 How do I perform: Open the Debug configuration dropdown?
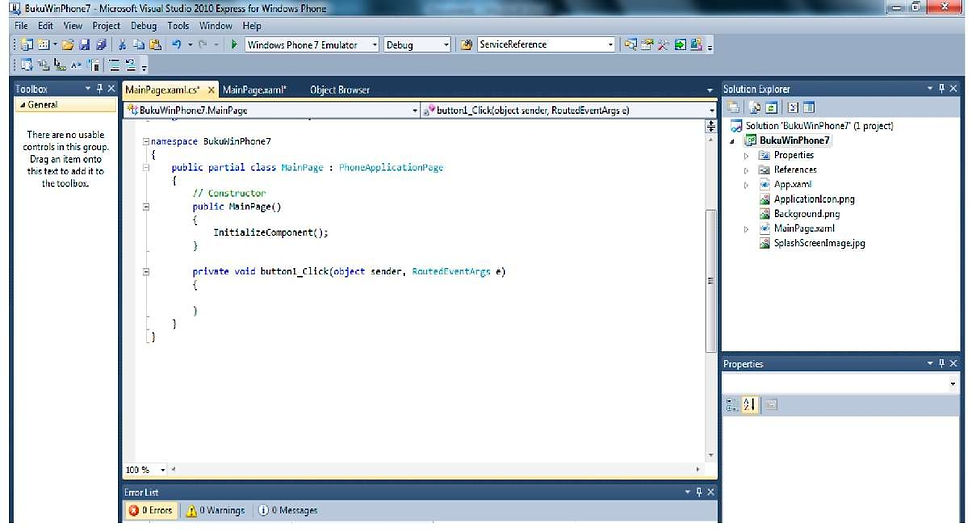pos(446,45)
